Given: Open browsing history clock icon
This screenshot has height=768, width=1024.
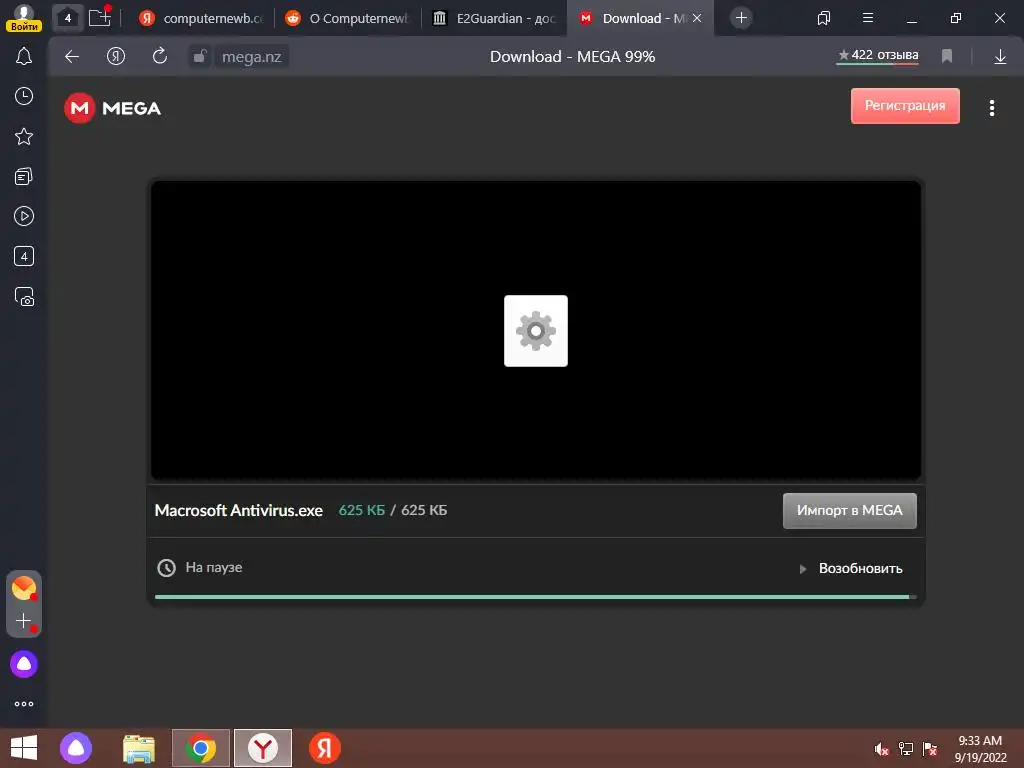Looking at the screenshot, I should pyautogui.click(x=24, y=97).
